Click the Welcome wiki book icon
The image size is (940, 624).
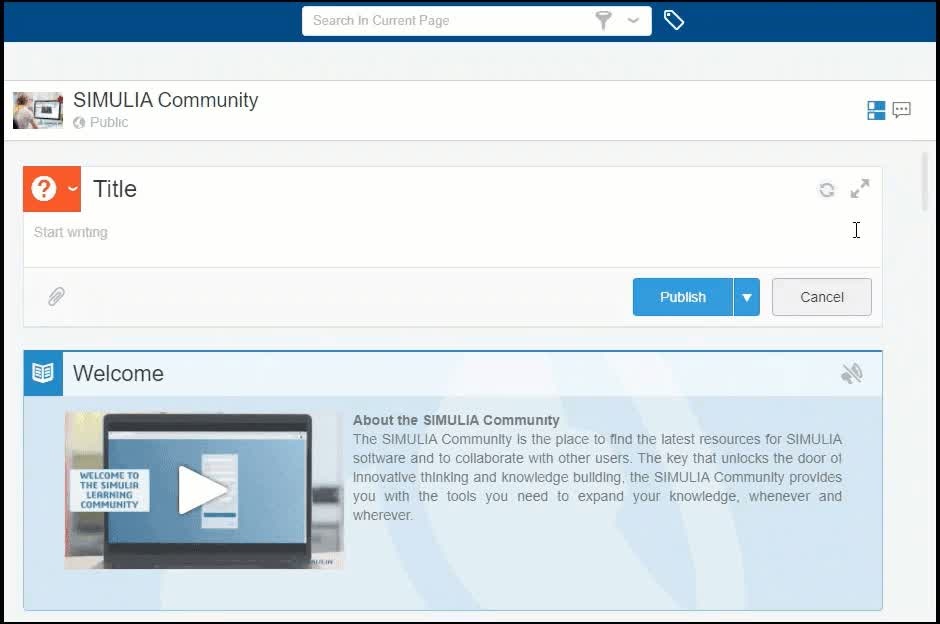pyautogui.click(x=43, y=373)
